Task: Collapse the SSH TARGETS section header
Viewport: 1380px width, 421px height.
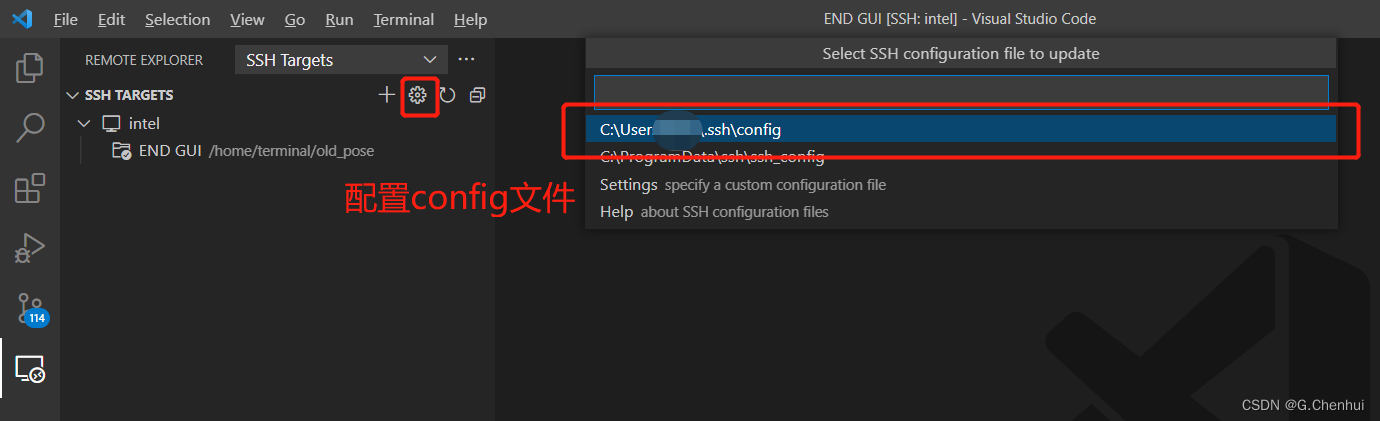Action: tap(72, 95)
